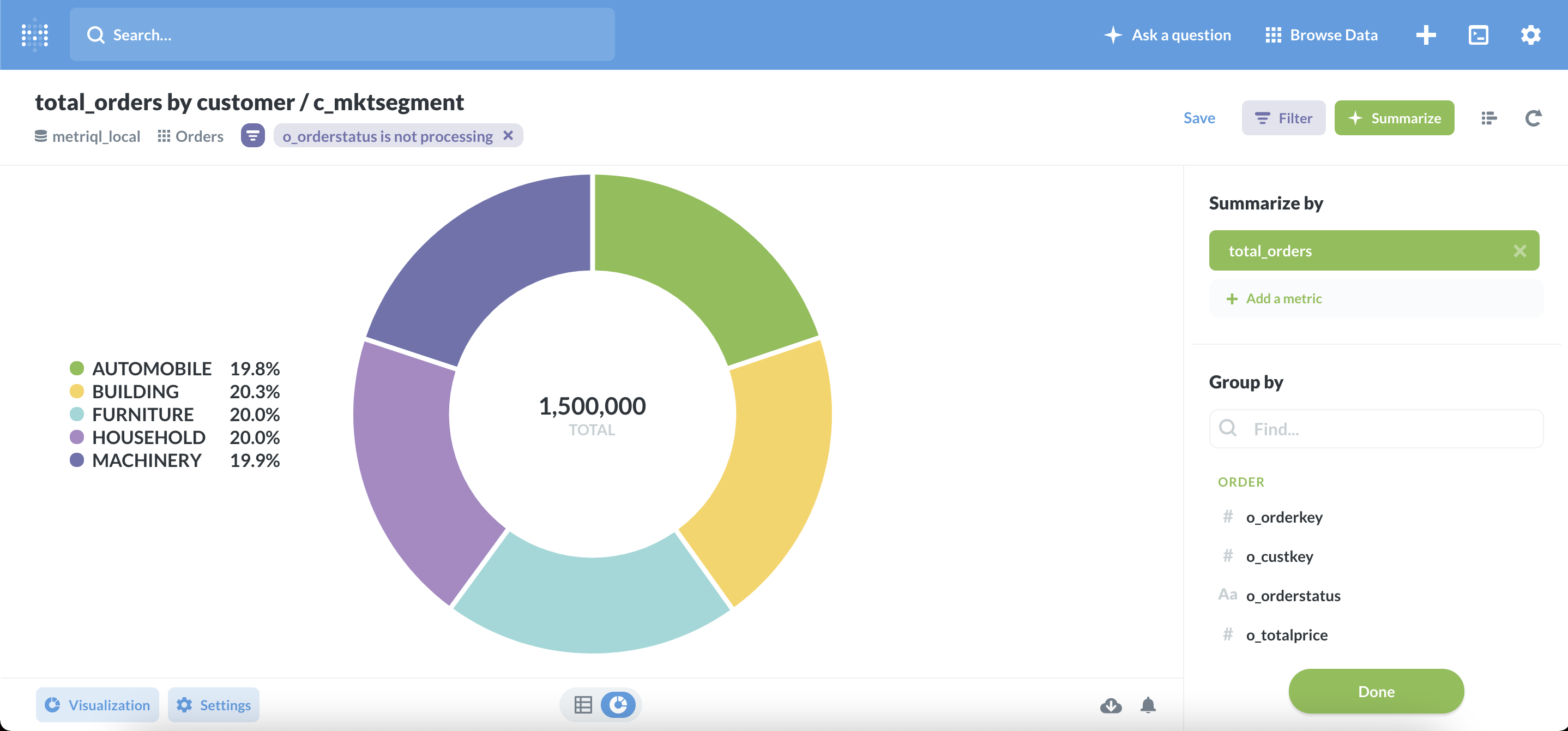
Task: Click the green Done button
Action: pyautogui.click(x=1376, y=691)
